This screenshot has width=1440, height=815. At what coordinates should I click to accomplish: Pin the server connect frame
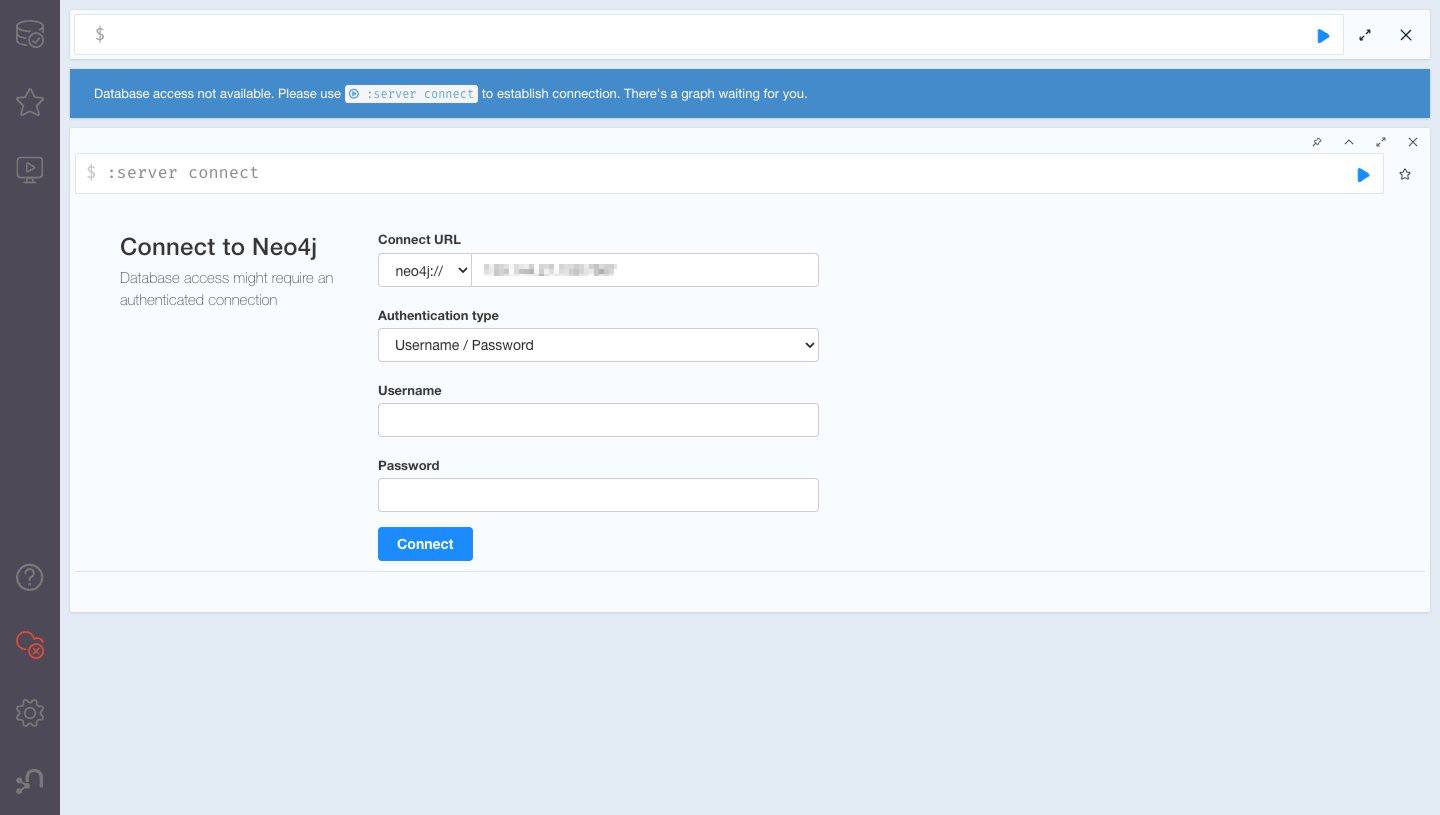1317,142
